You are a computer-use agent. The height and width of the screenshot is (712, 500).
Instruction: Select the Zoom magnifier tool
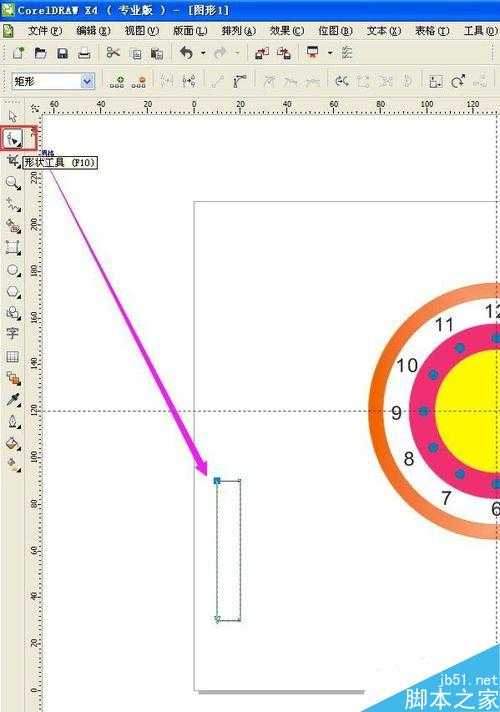[13, 183]
